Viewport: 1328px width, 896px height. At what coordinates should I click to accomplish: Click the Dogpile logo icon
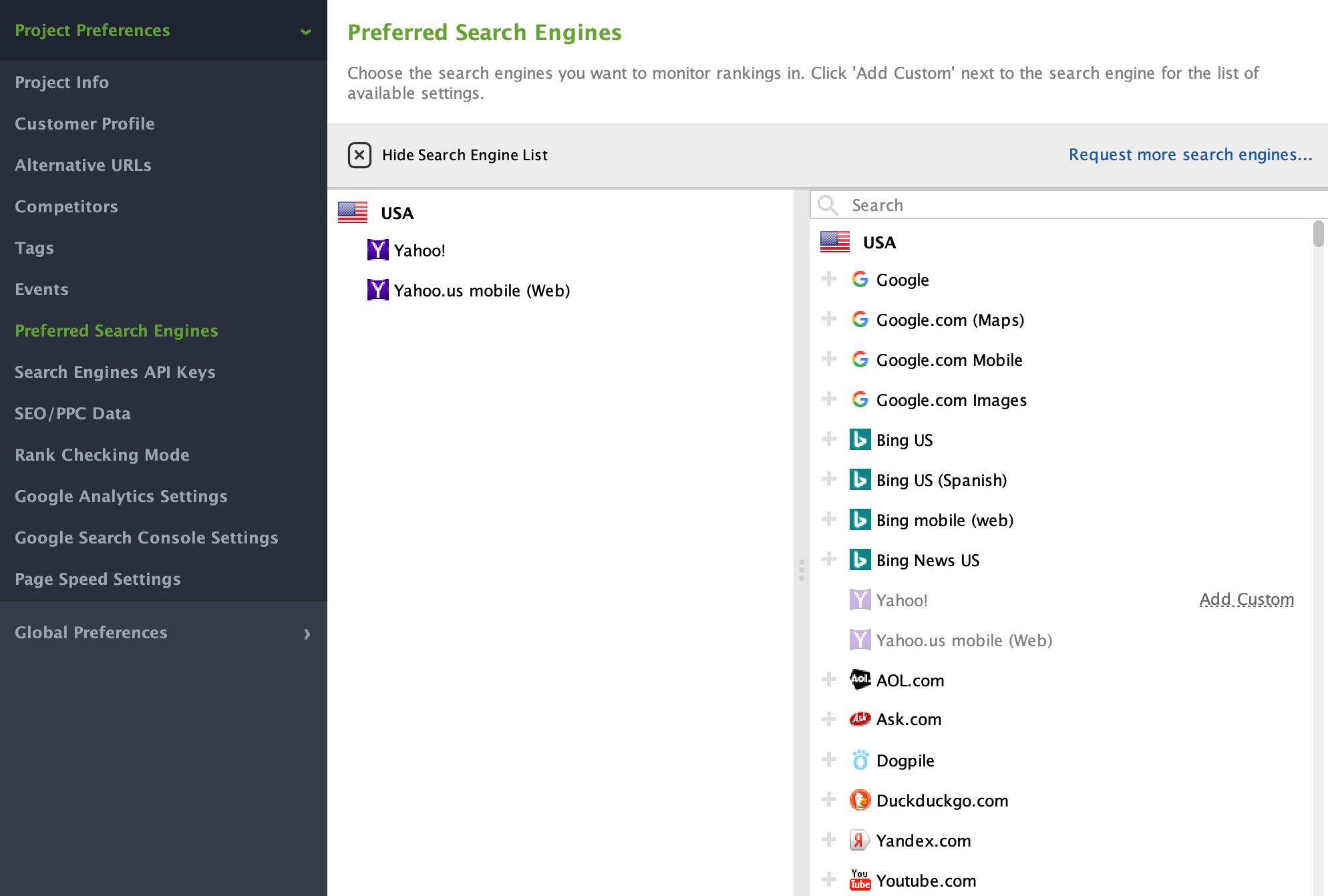point(860,760)
